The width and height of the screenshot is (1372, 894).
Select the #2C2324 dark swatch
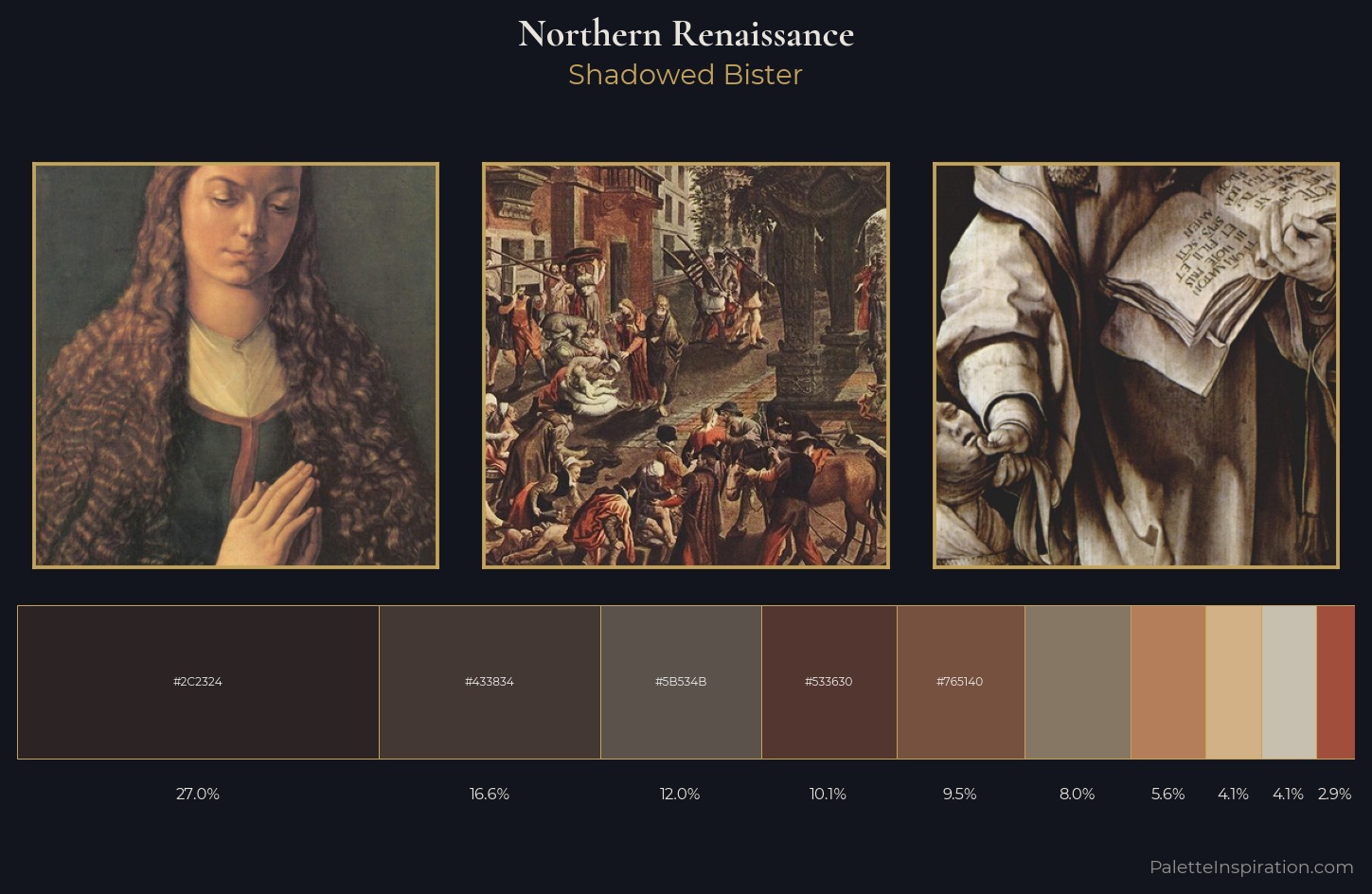pos(198,682)
